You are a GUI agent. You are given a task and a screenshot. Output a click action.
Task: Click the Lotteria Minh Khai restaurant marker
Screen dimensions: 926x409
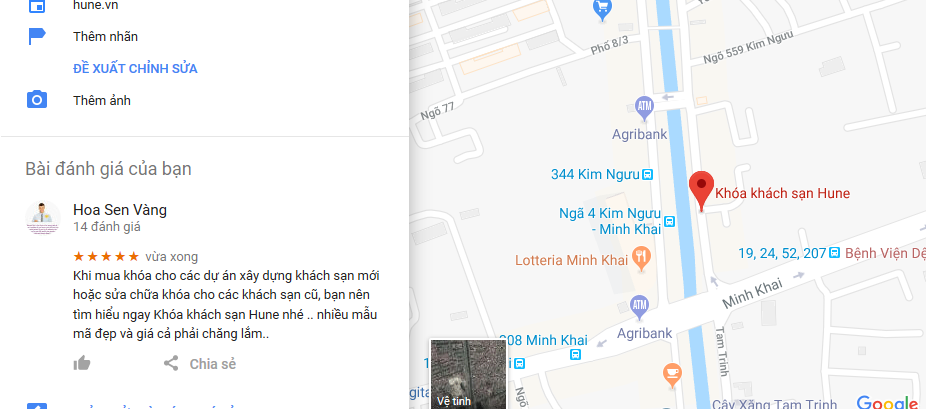click(x=641, y=259)
